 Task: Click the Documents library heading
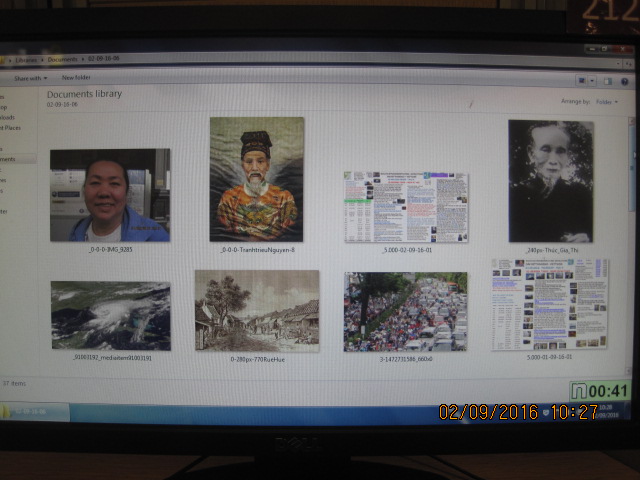84,94
